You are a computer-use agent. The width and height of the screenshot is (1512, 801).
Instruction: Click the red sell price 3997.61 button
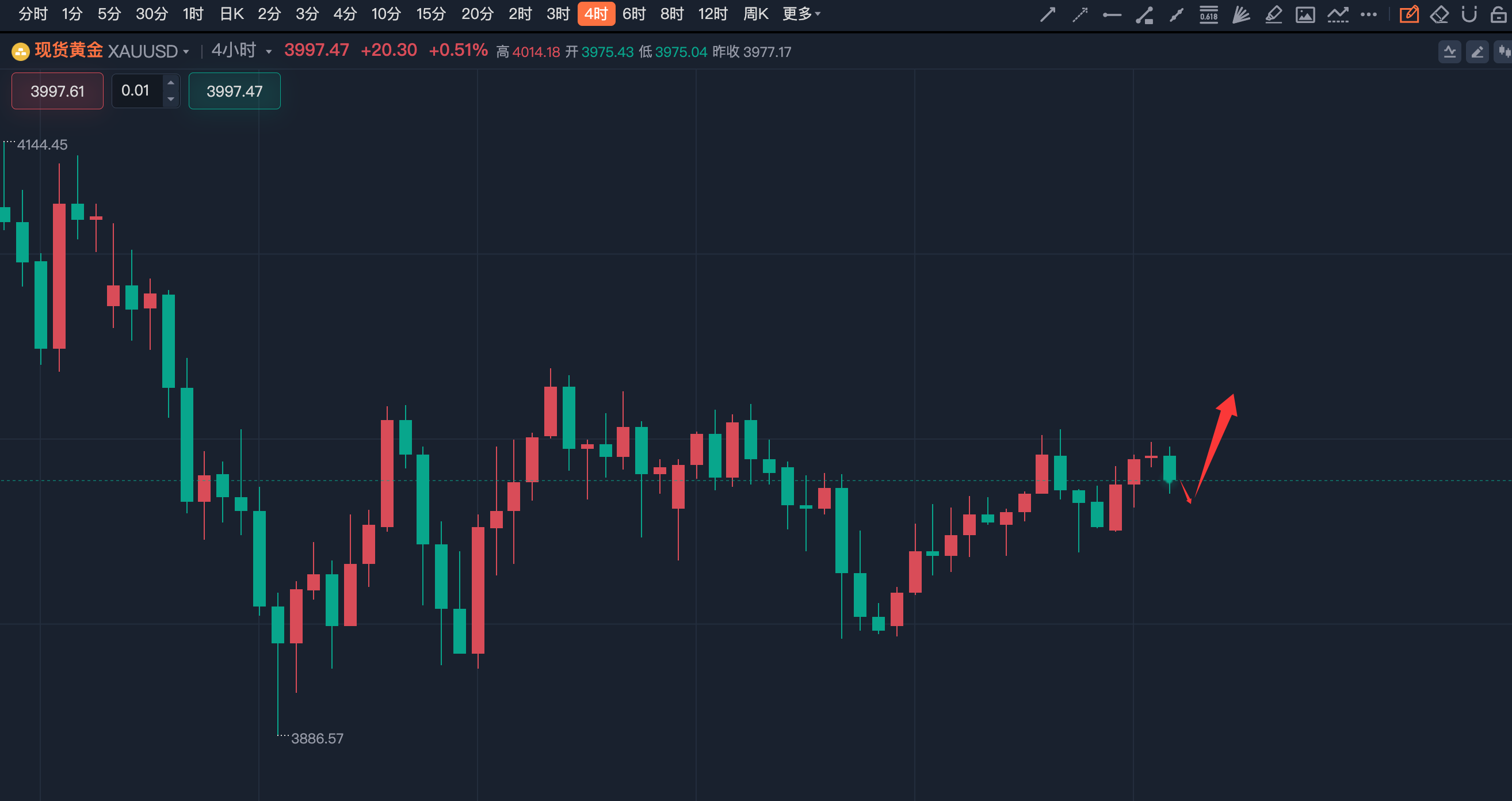[x=58, y=91]
